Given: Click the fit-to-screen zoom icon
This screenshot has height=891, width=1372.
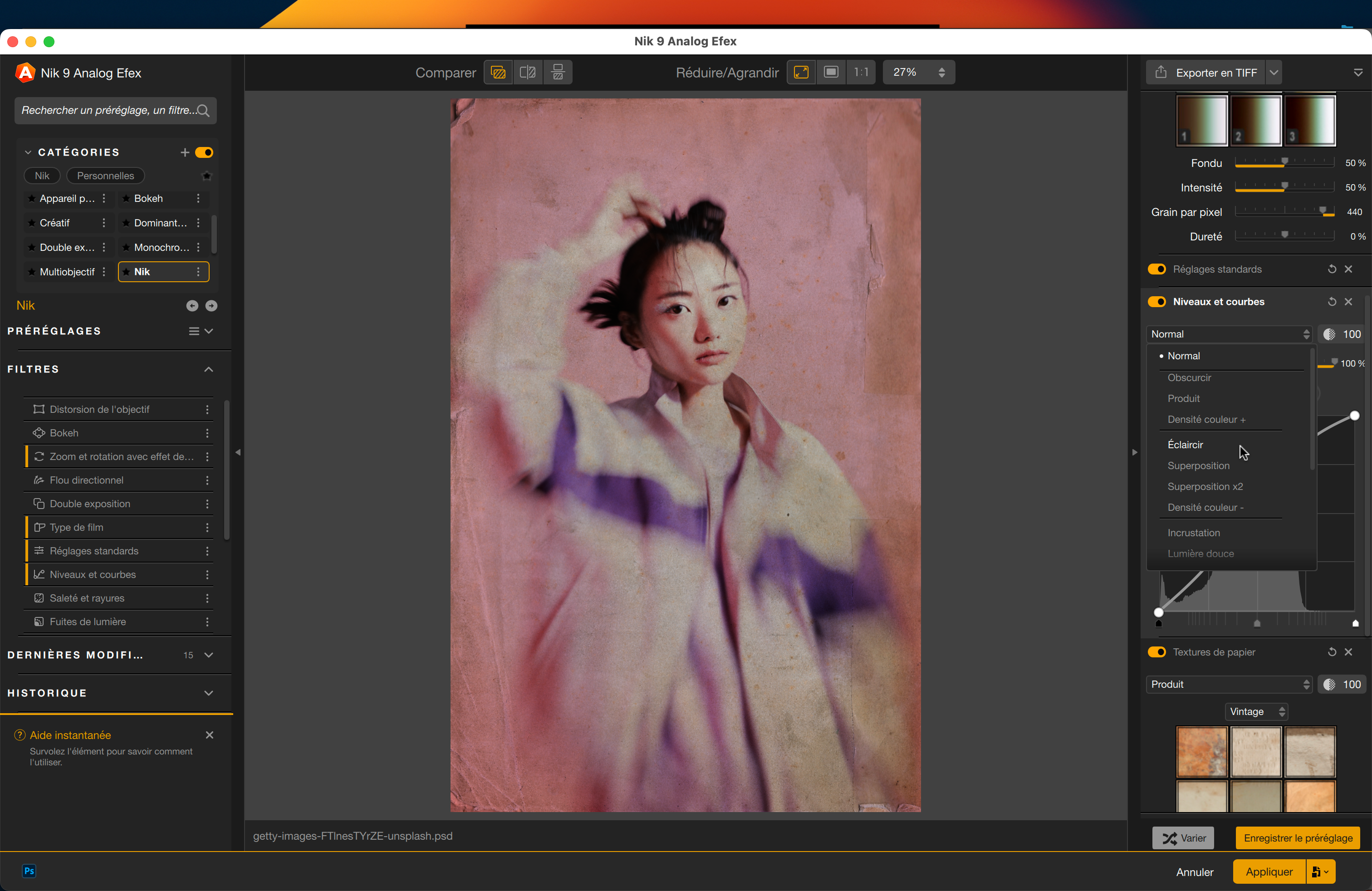Looking at the screenshot, I should click(801, 73).
